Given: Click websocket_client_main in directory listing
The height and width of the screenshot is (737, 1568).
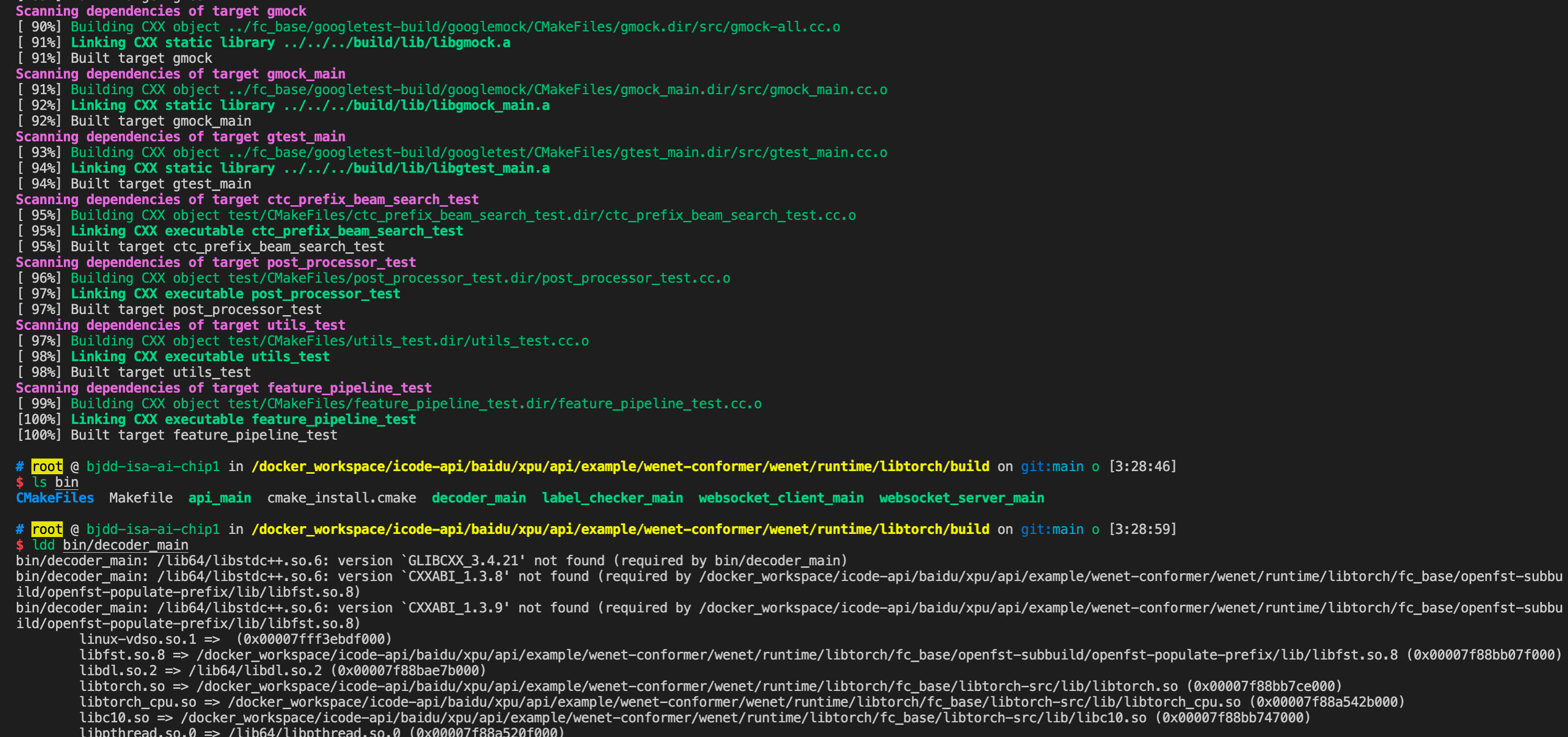Looking at the screenshot, I should tap(781, 498).
